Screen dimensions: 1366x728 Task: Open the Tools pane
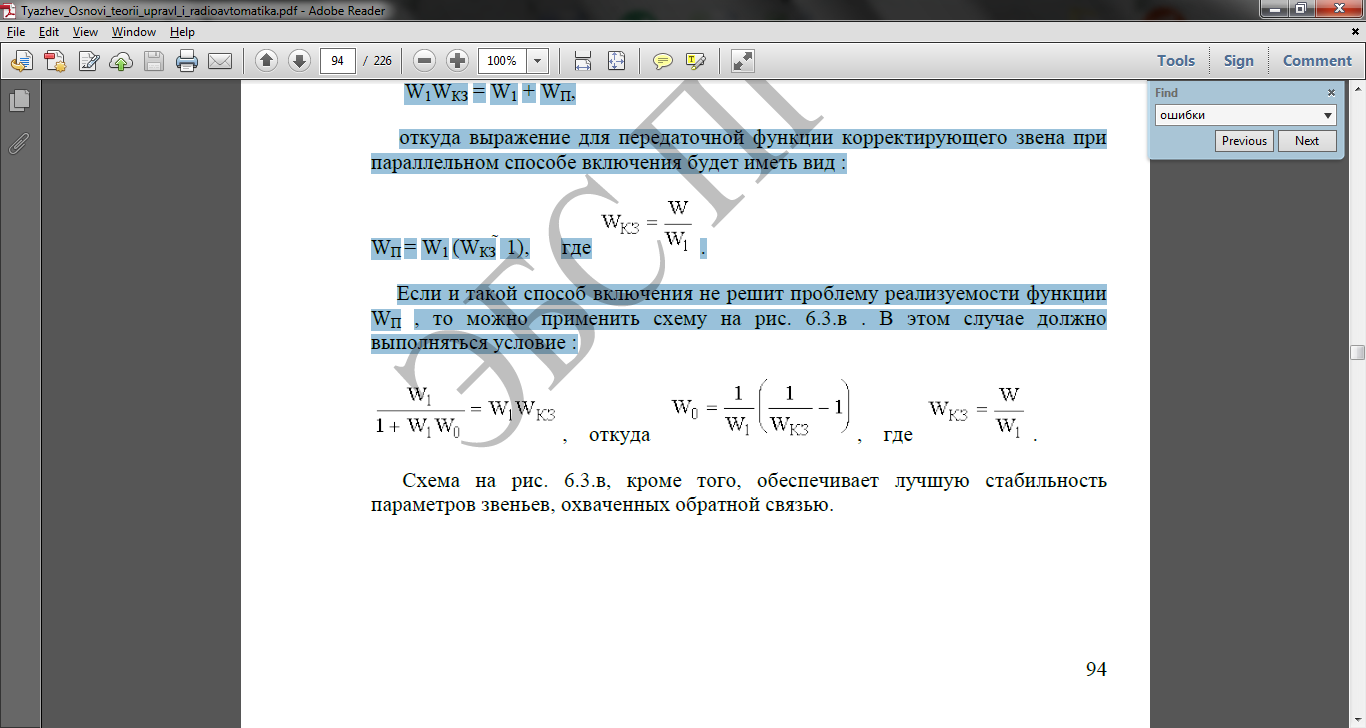click(x=1176, y=60)
